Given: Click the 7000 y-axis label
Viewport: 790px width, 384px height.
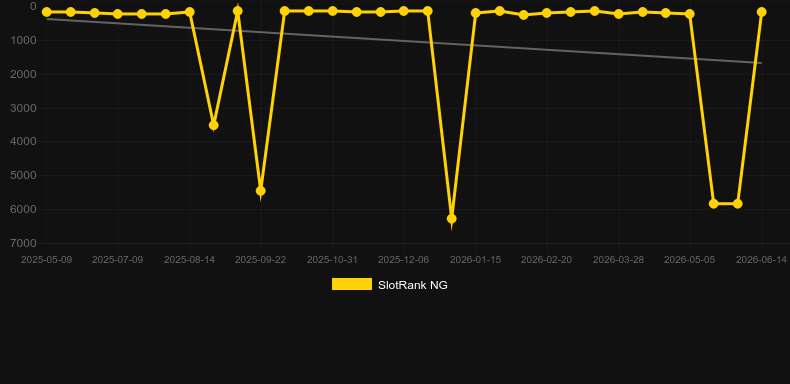Looking at the screenshot, I should coord(23,243).
